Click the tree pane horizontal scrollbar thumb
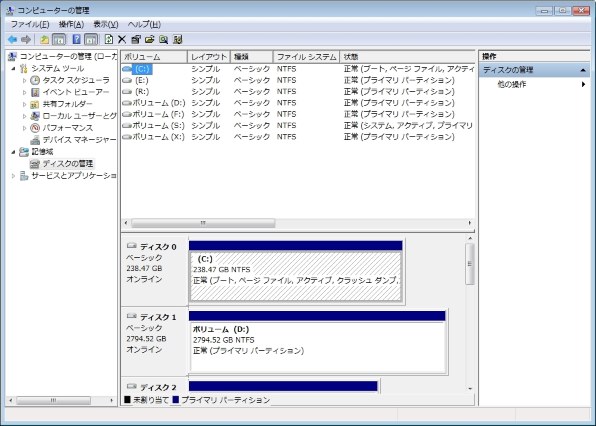The height and width of the screenshot is (426, 596). [54, 400]
